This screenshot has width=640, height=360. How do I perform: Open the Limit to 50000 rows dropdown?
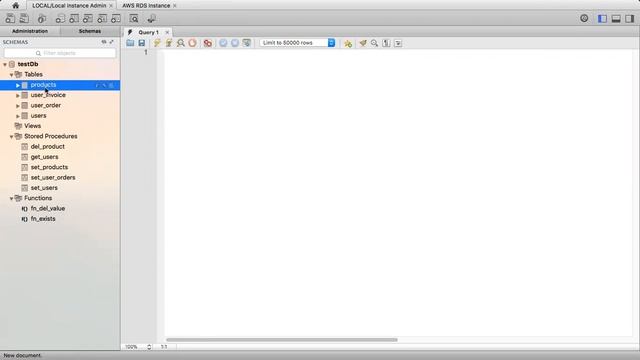click(x=298, y=43)
